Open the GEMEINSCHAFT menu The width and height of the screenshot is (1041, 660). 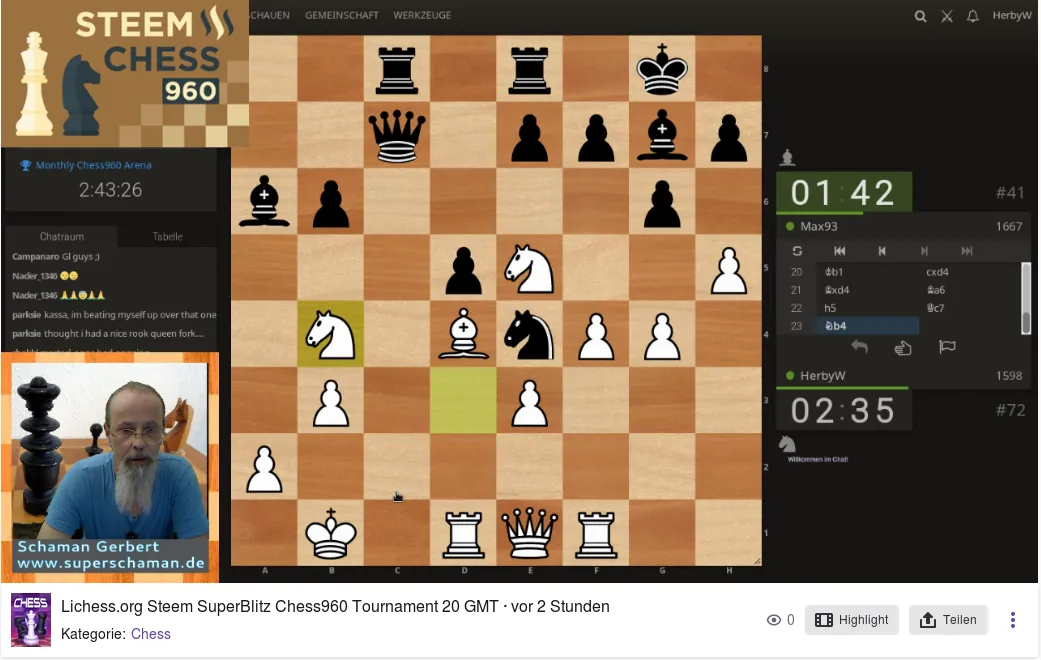point(342,15)
